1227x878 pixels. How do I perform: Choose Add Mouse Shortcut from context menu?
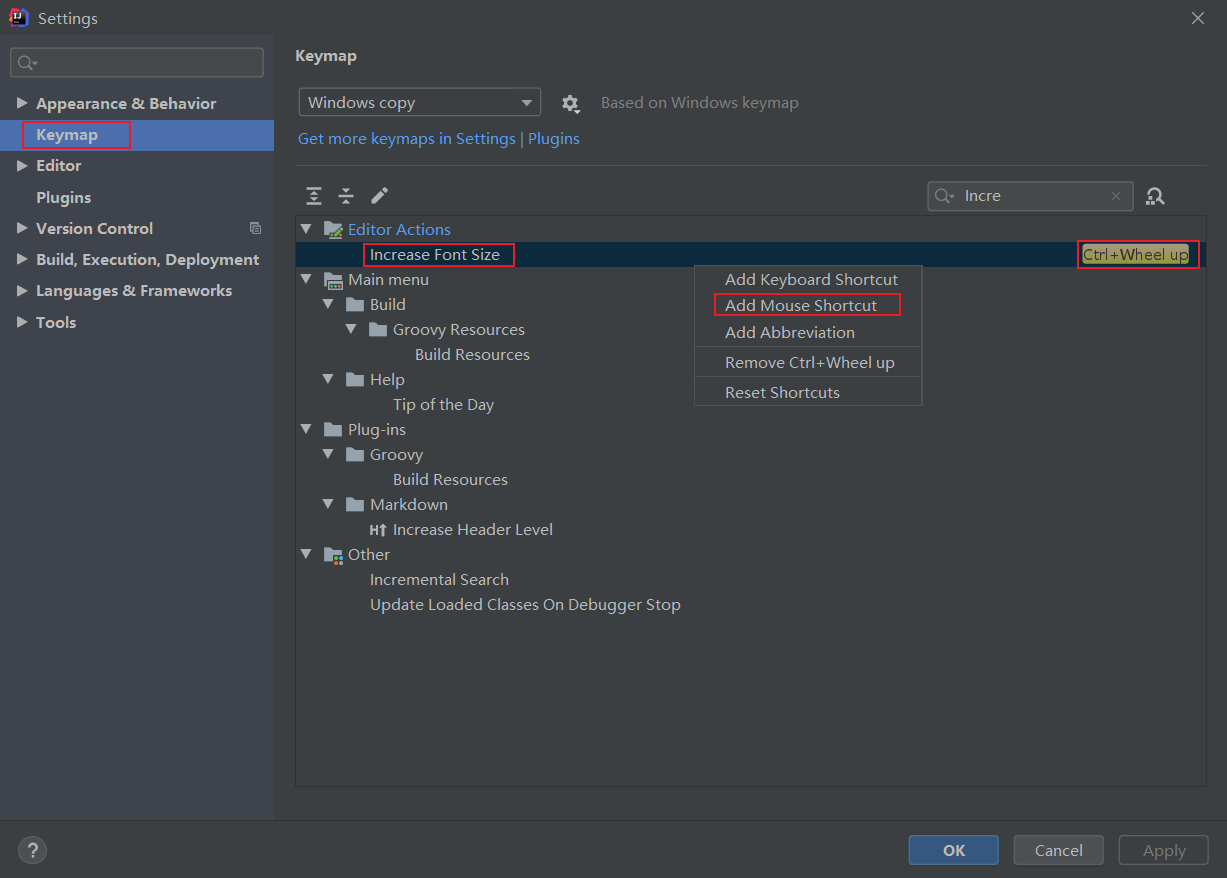tap(808, 305)
